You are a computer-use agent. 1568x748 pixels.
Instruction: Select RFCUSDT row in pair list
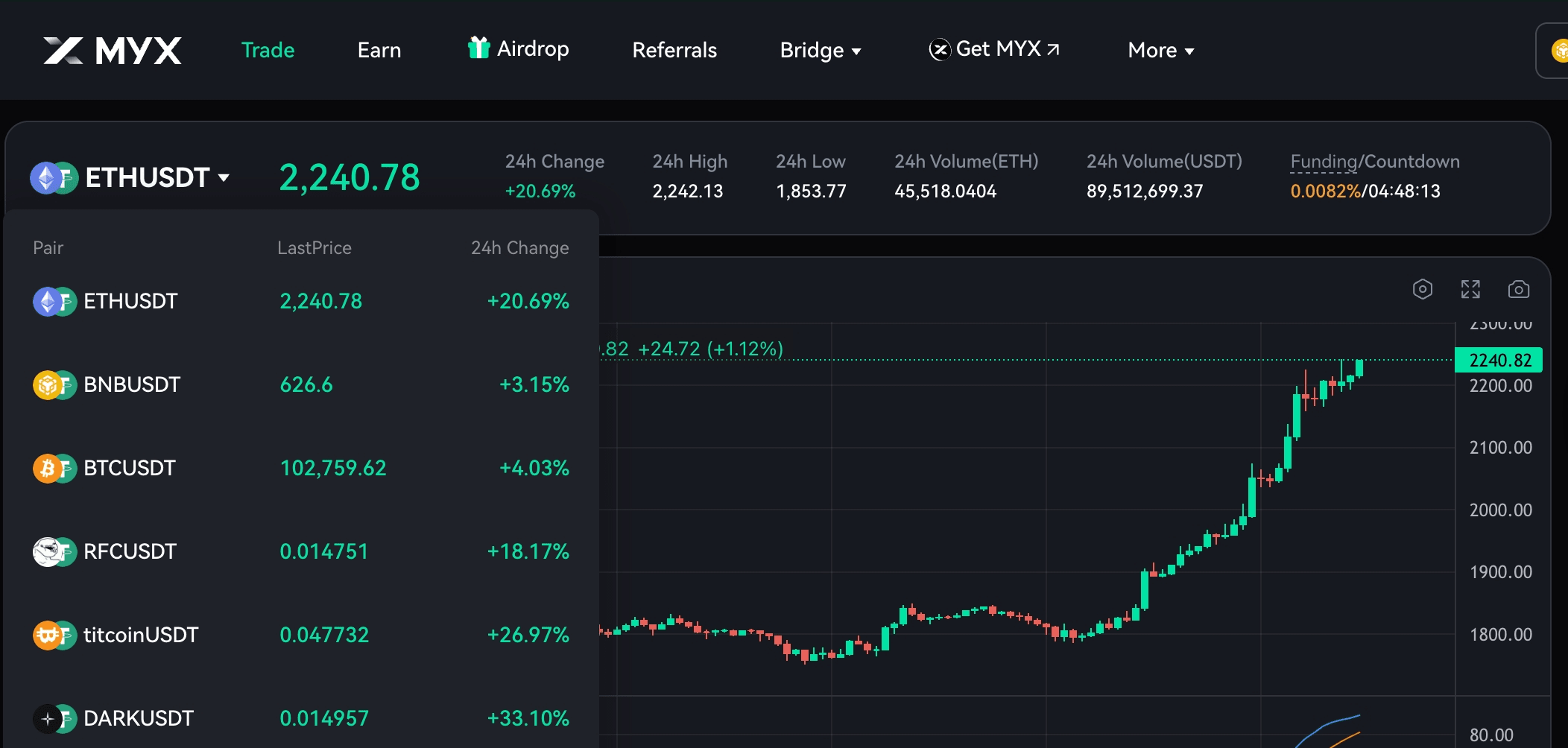(x=301, y=551)
